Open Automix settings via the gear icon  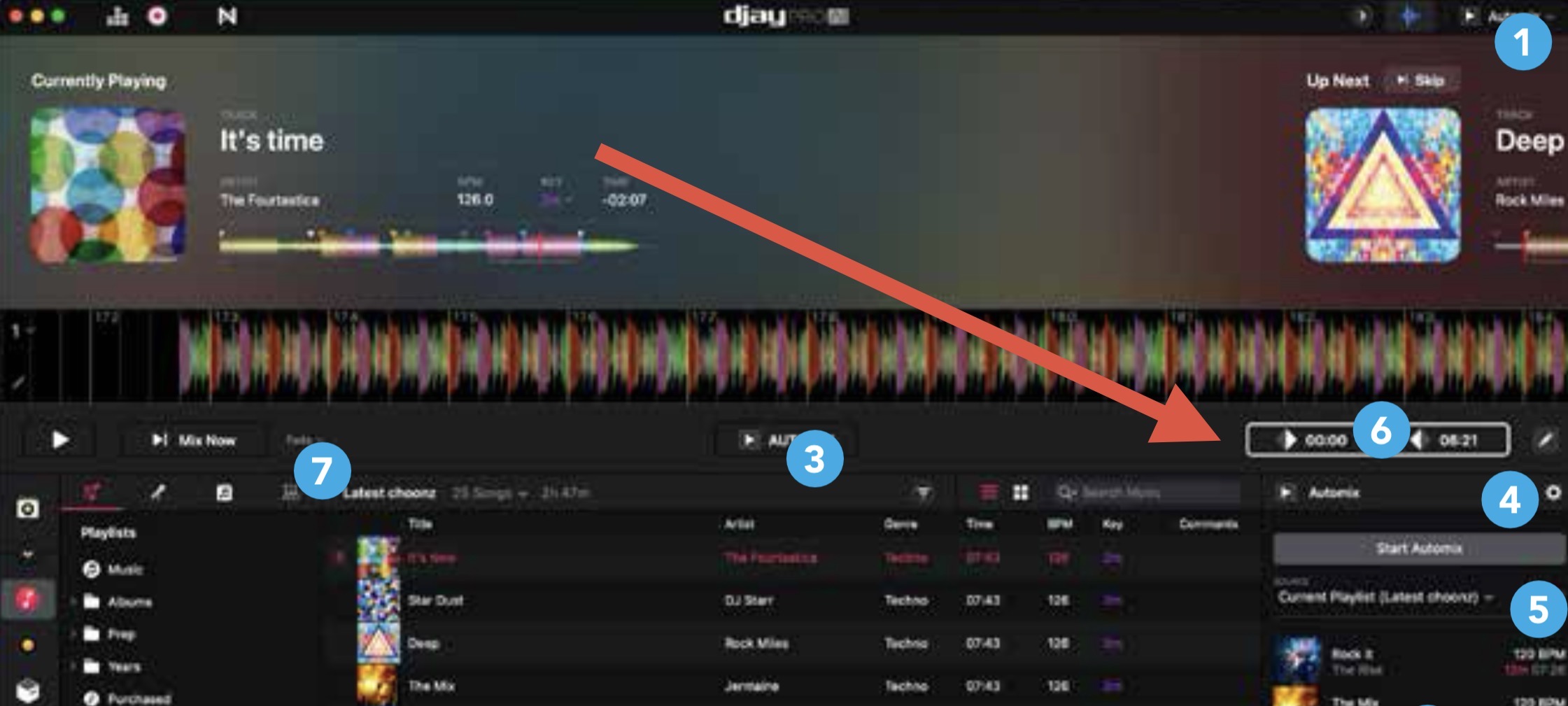point(1553,493)
